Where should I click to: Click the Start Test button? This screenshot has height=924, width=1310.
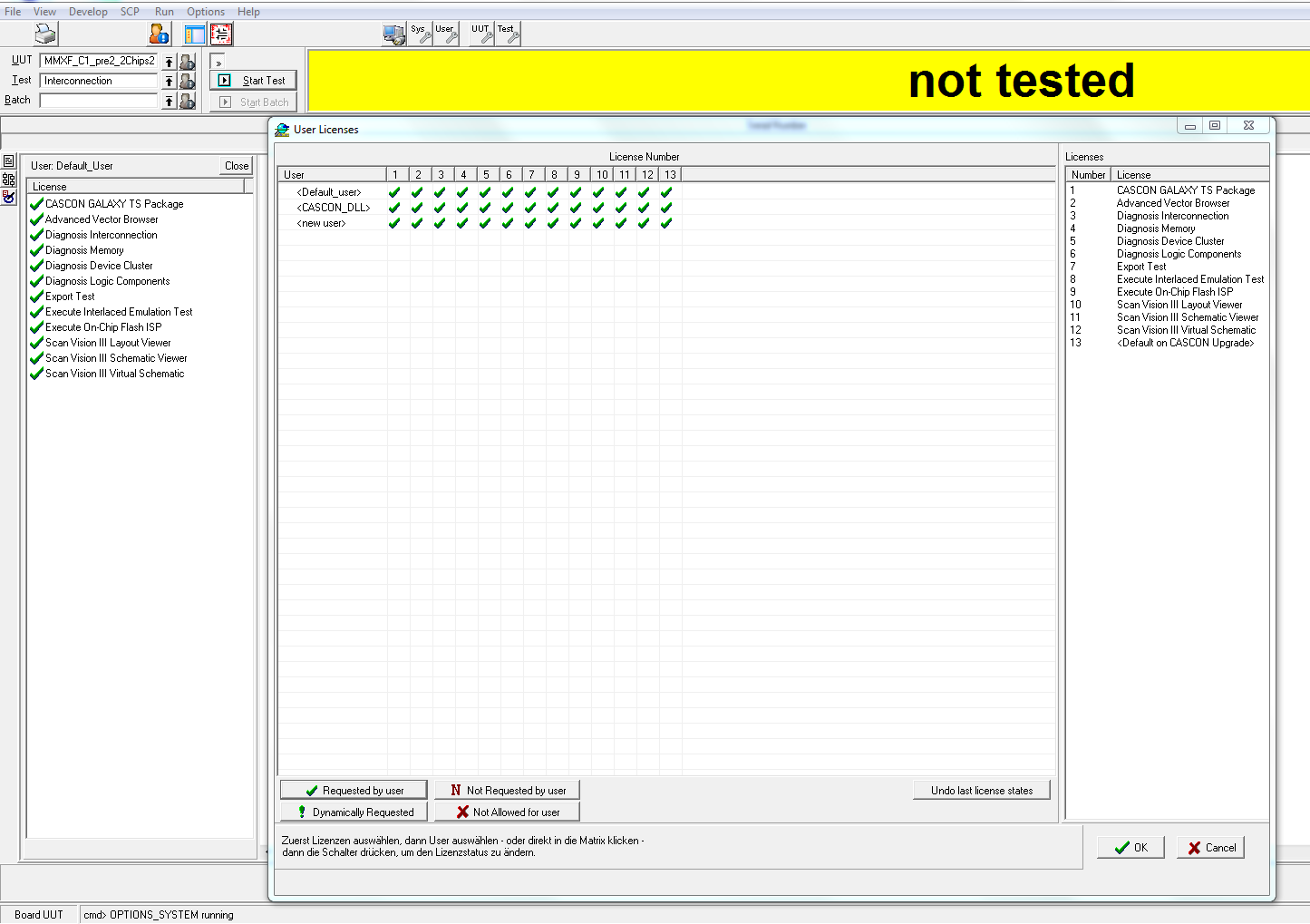pyautogui.click(x=253, y=81)
